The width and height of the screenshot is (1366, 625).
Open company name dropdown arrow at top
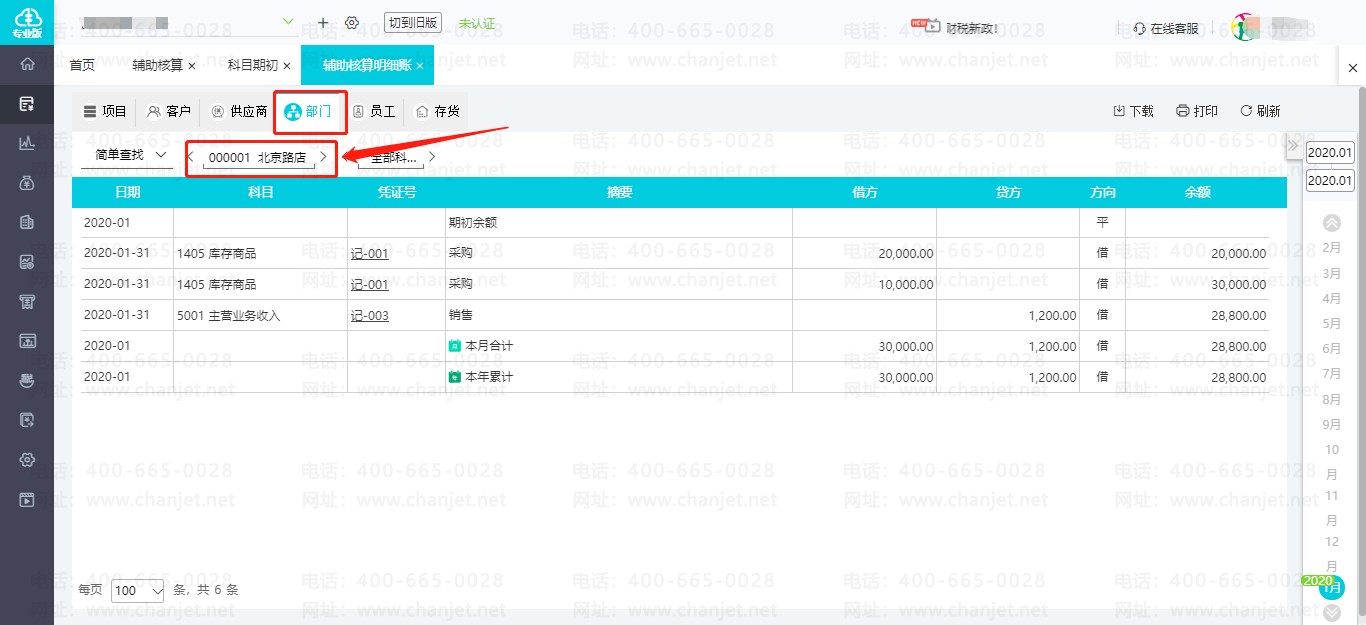(289, 21)
